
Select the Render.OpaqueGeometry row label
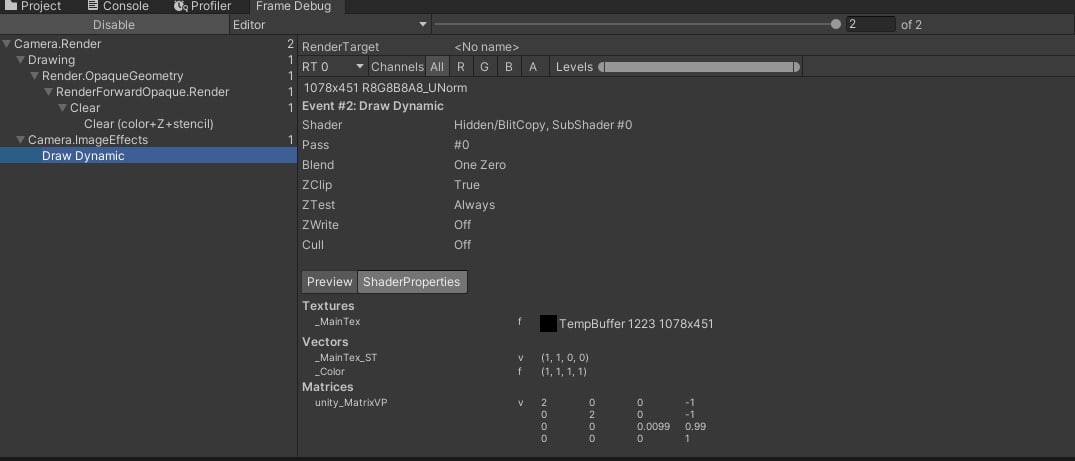tap(112, 76)
